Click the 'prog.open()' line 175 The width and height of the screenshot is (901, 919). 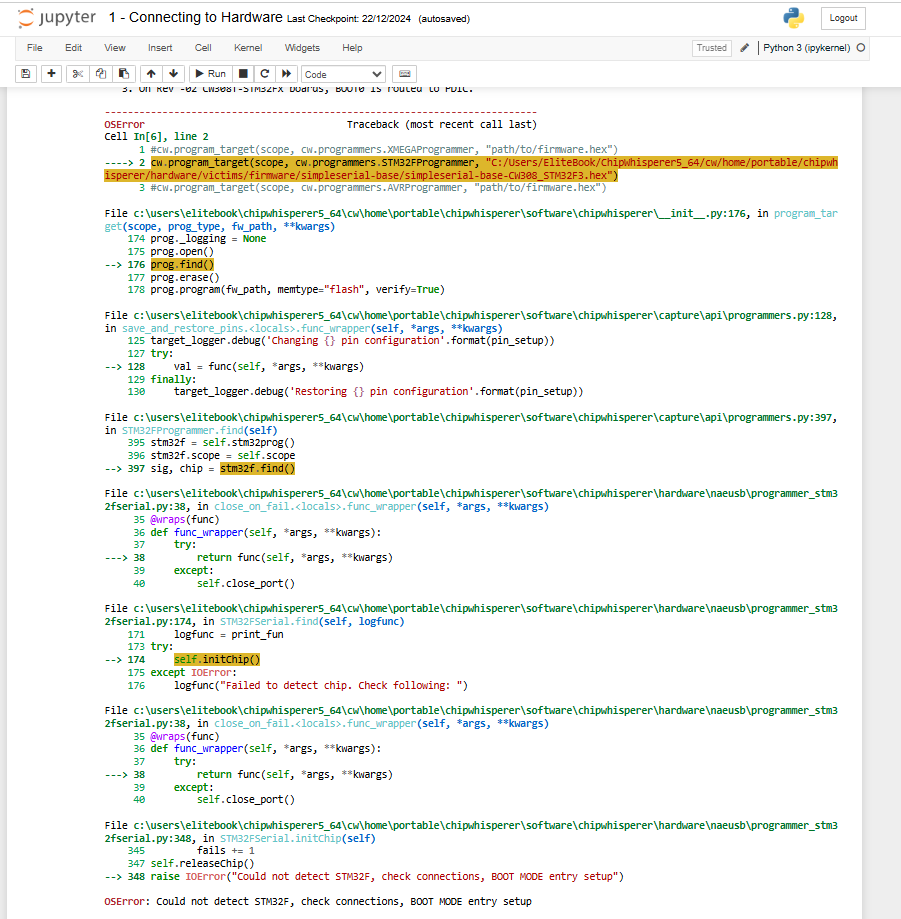tap(182, 251)
